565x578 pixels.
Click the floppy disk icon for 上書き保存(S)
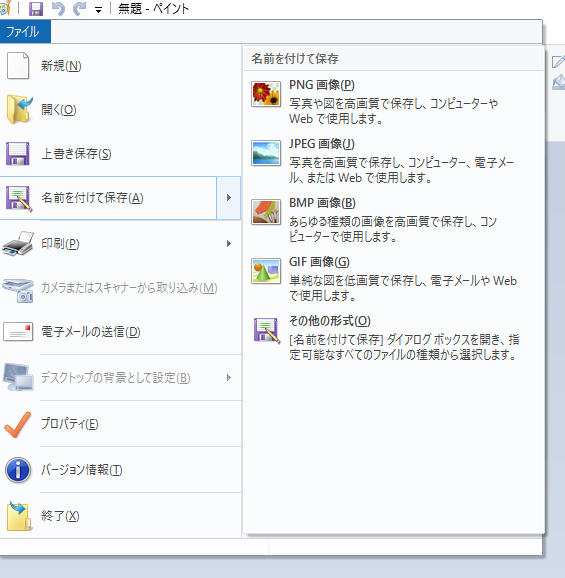pos(18,153)
